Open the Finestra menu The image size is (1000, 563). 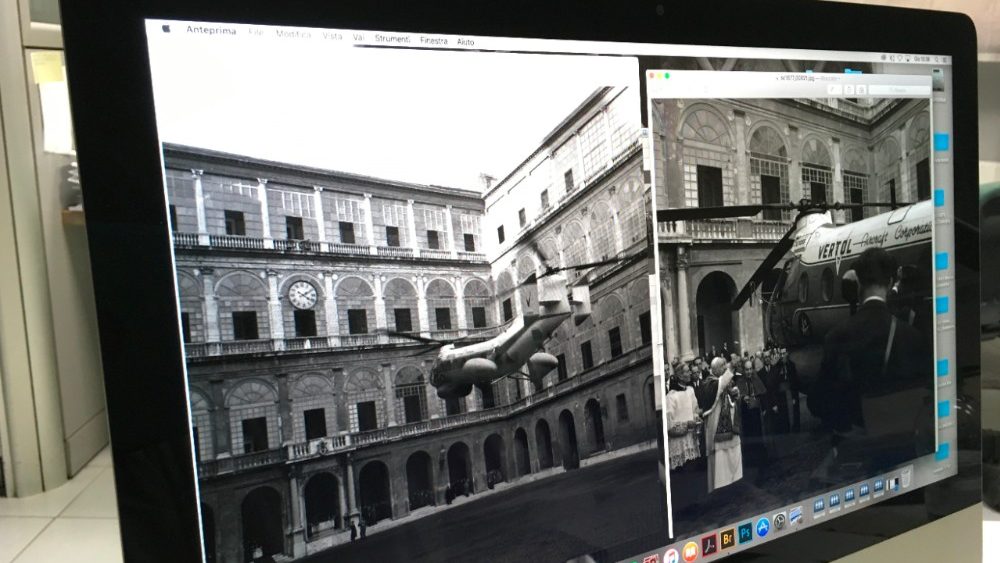[x=434, y=40]
